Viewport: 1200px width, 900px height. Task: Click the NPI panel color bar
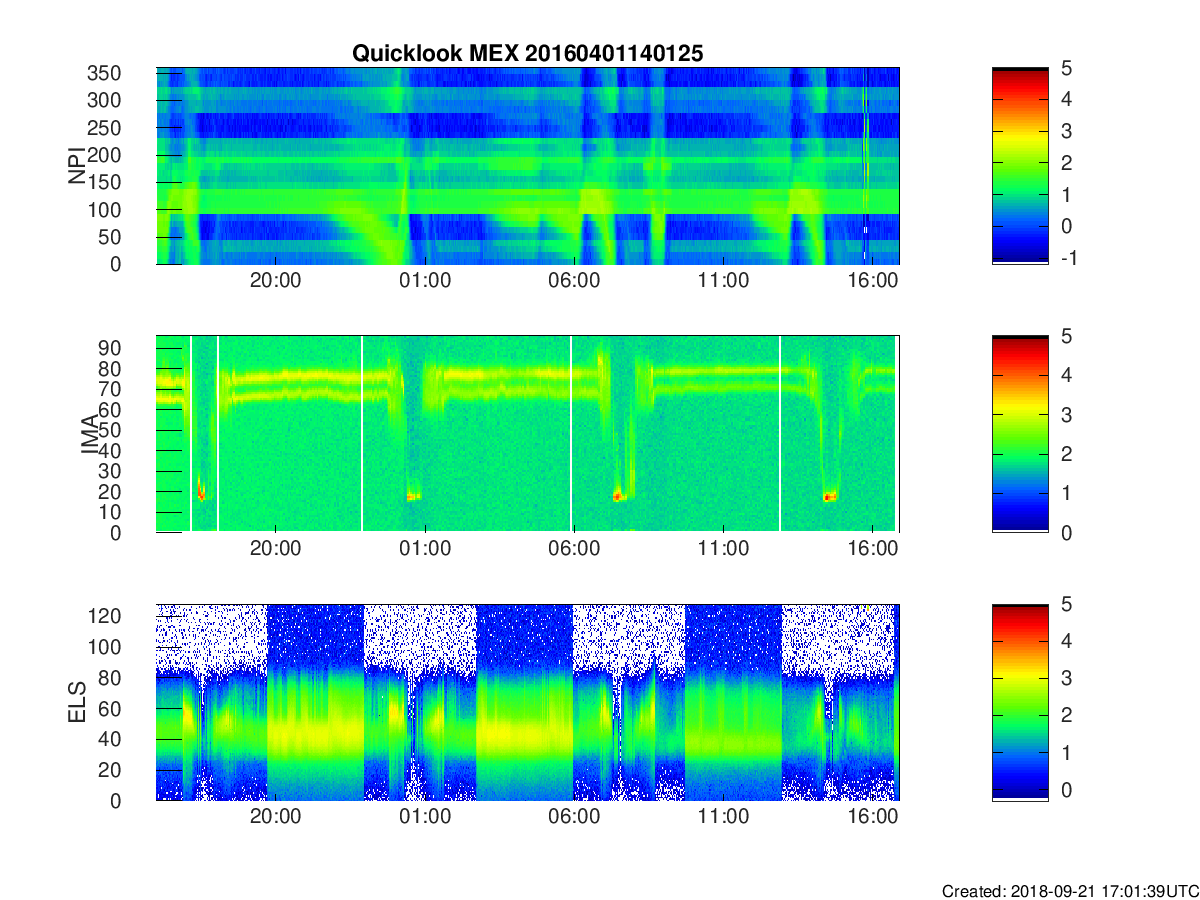(x=1020, y=166)
